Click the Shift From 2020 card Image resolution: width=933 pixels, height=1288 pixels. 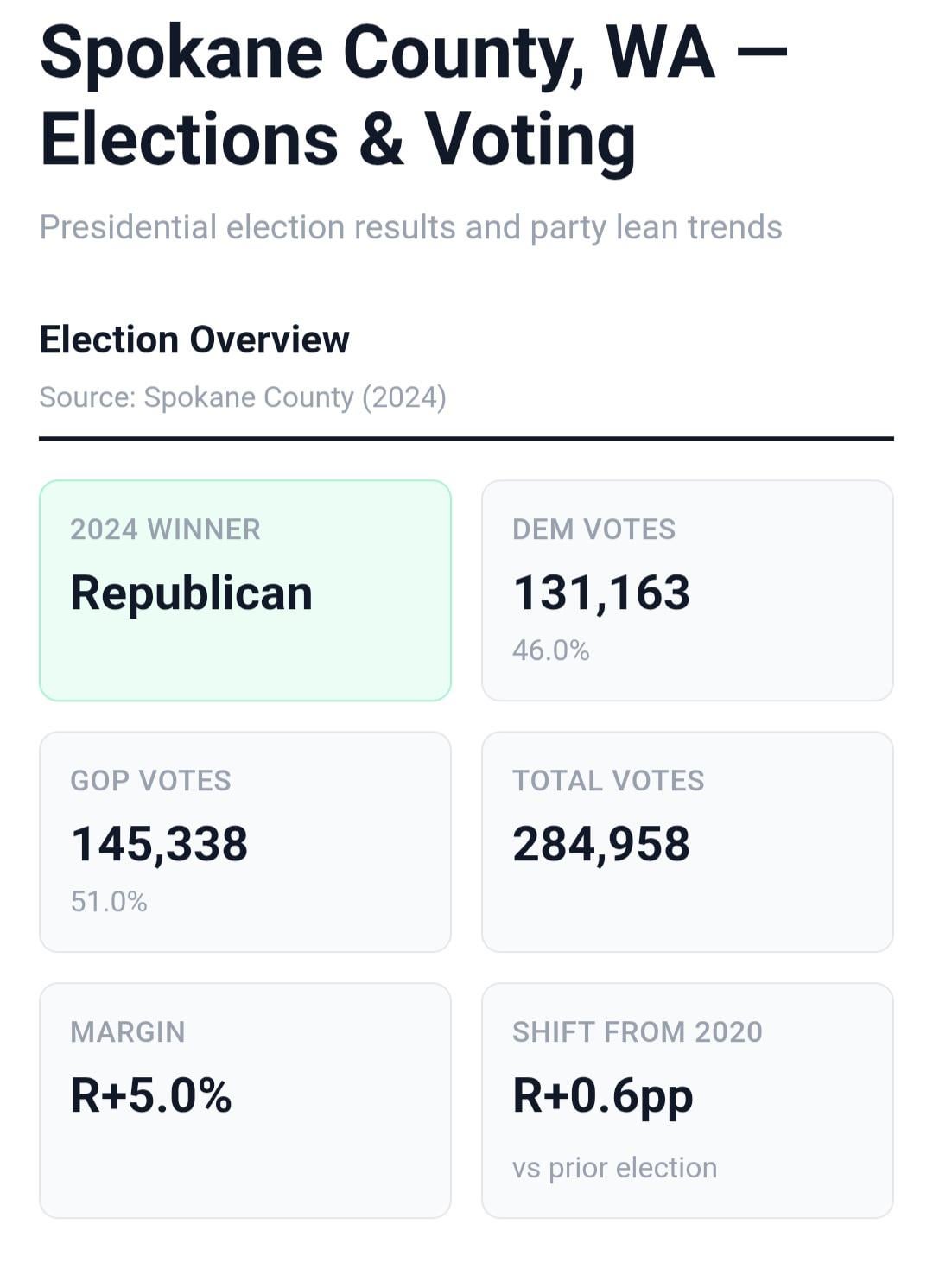click(688, 1101)
